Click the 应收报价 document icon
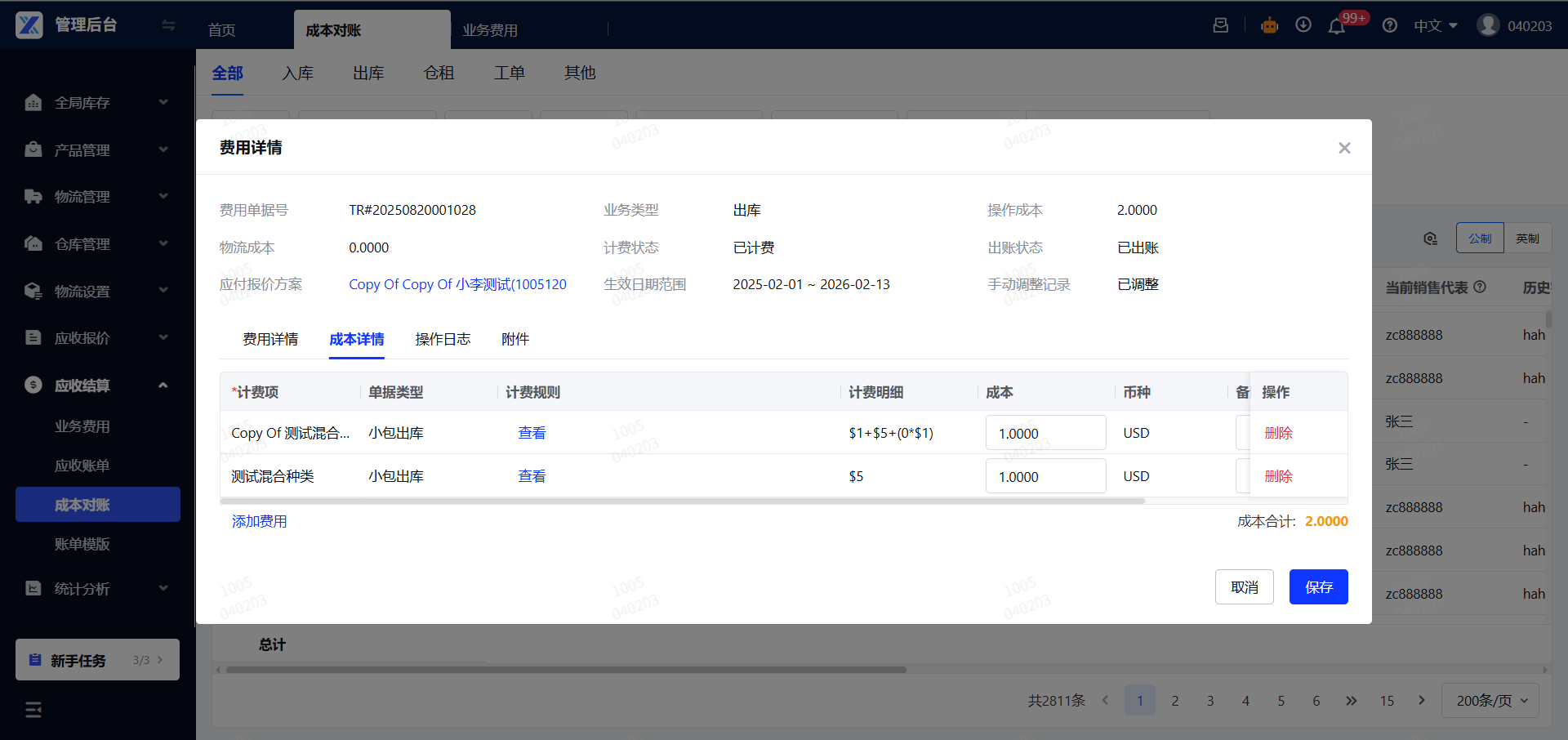Image resolution: width=1568 pixels, height=740 pixels. 33,337
